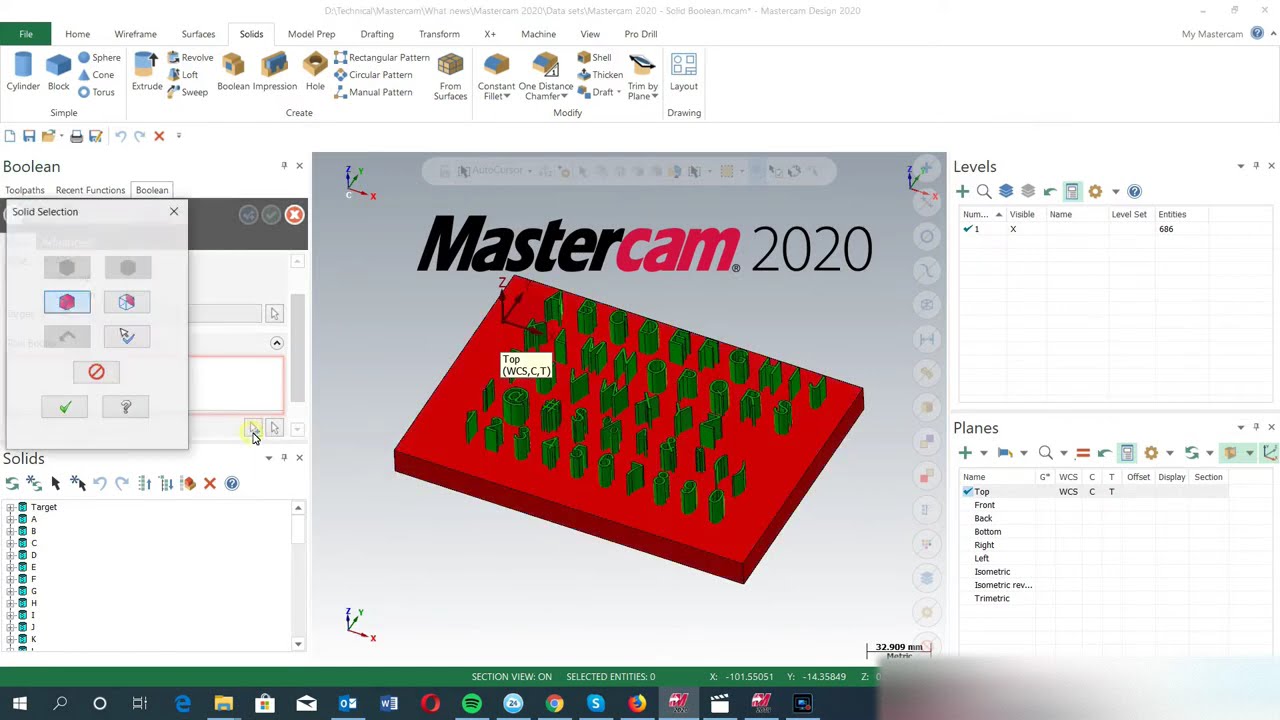Open Solids panel options dropdown arrow
The image size is (1280, 720).
click(x=268, y=458)
